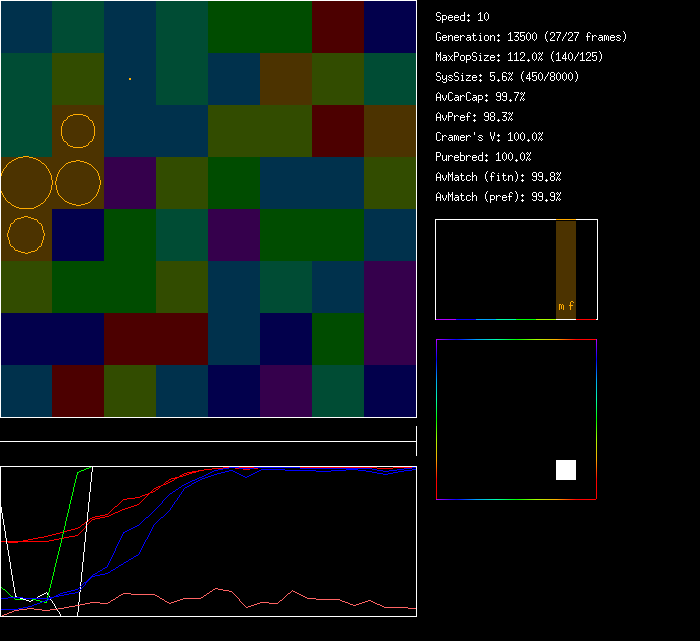Select the AvCarCap 99.7% value
The width and height of the screenshot is (700, 641).
(480, 97)
